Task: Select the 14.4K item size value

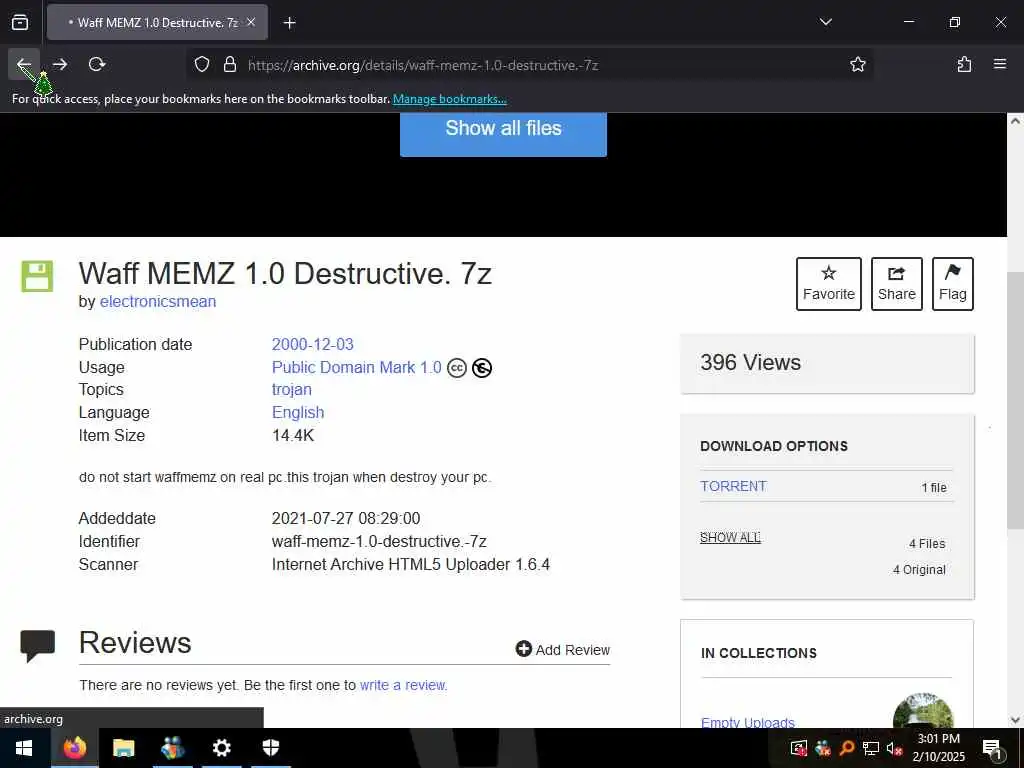Action: coord(293,436)
